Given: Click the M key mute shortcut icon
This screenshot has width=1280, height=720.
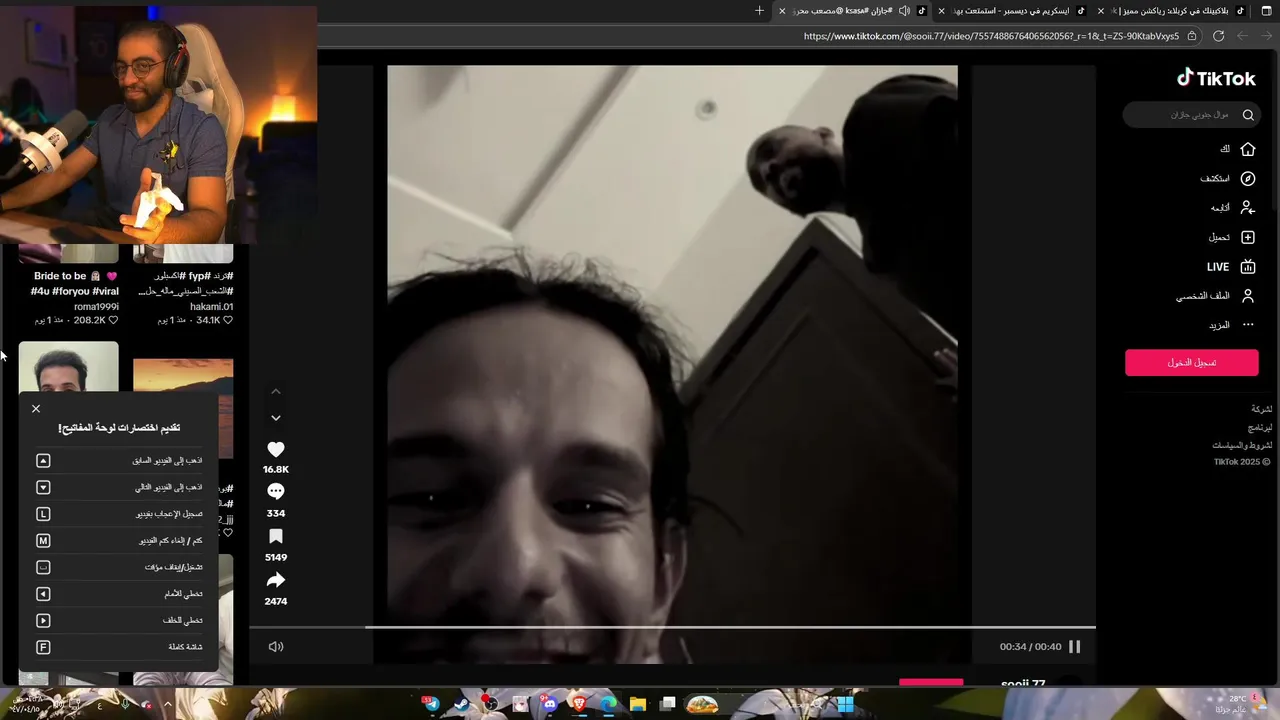Looking at the screenshot, I should (x=43, y=541).
